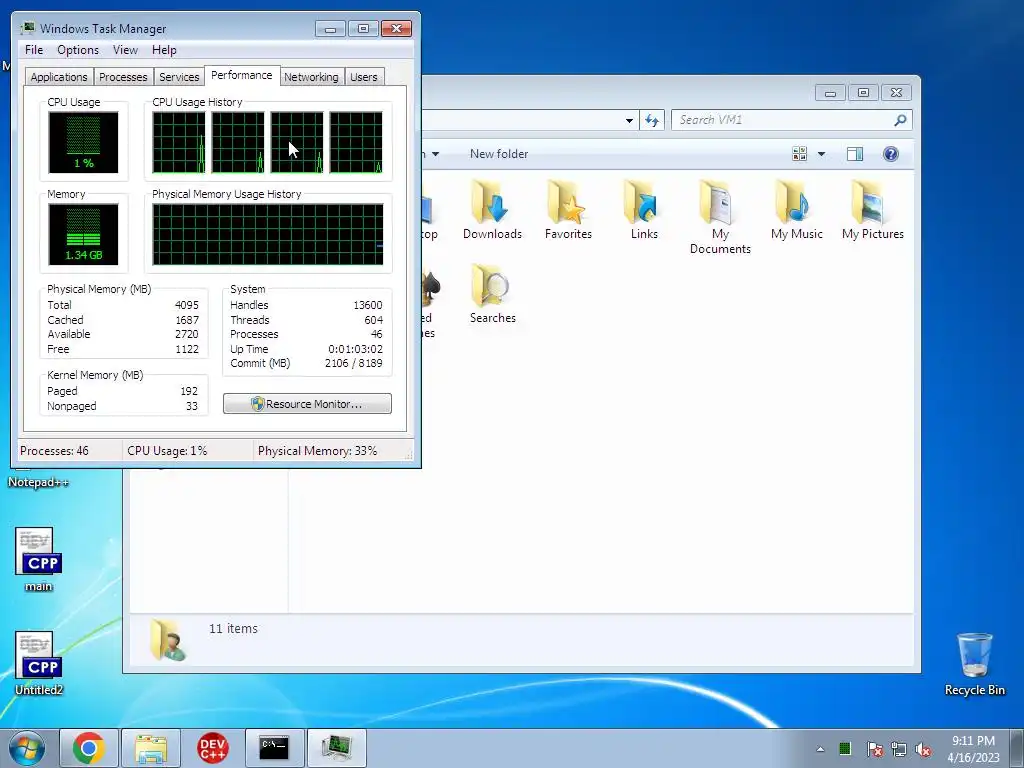Click the first CPU Usage History graph

(178, 142)
